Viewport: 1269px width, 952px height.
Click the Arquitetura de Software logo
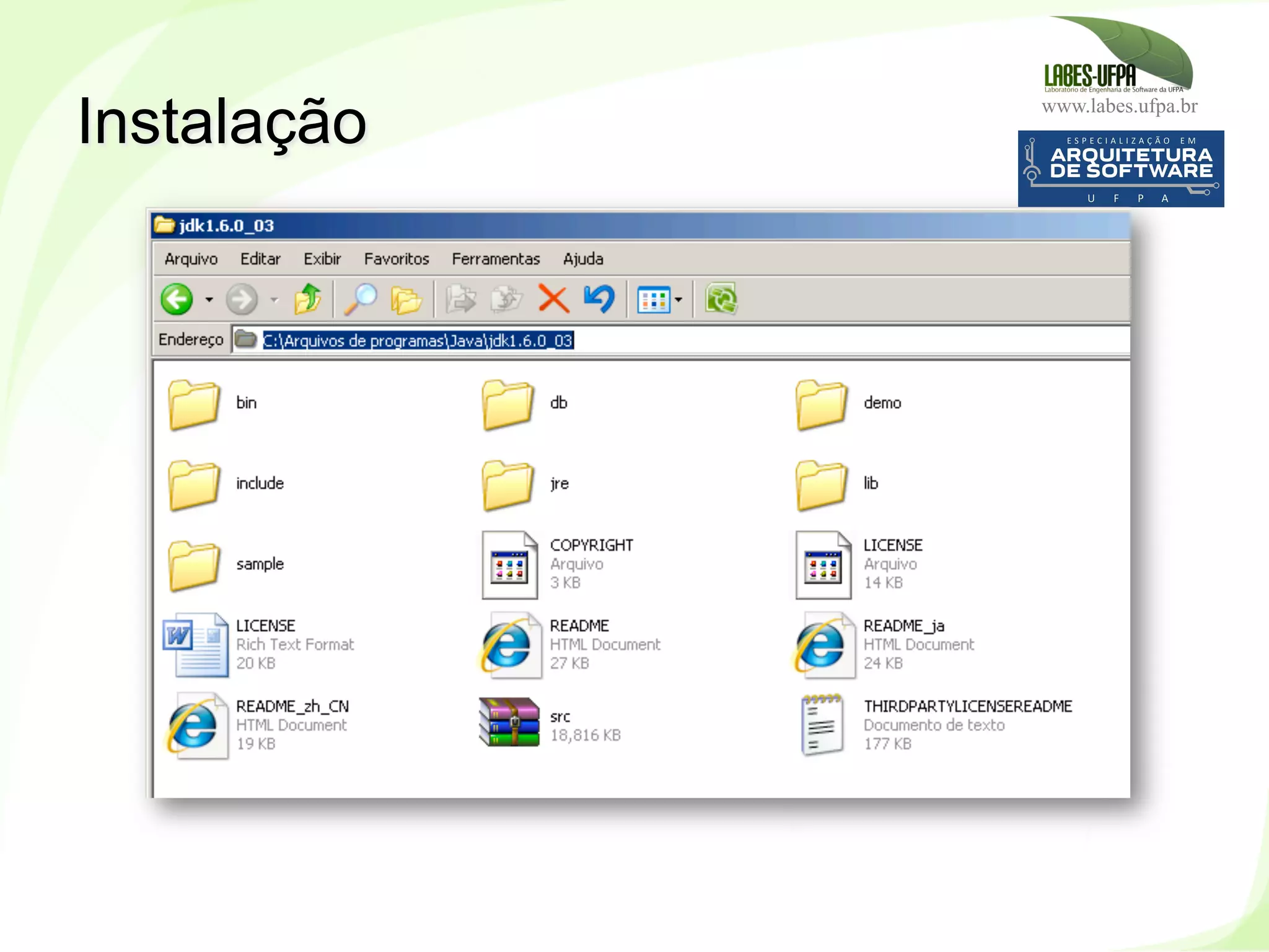tap(1121, 168)
